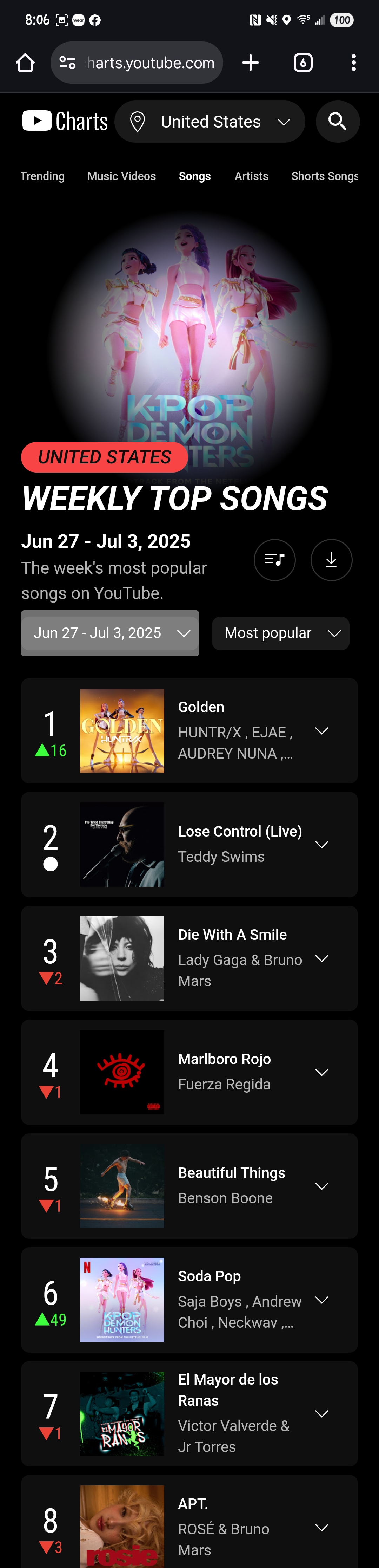The image size is (379, 1568).
Task: Expand the Beautiful Things entry
Action: (x=322, y=1186)
